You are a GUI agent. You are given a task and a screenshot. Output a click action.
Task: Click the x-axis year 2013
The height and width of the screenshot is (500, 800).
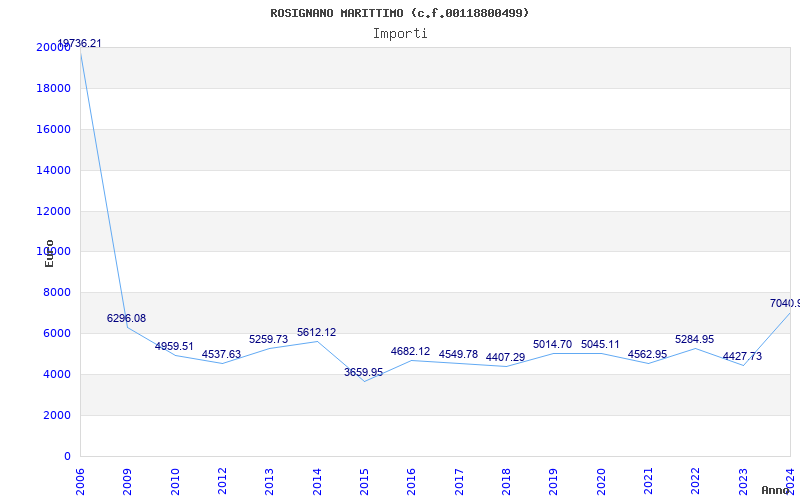[x=269, y=481]
